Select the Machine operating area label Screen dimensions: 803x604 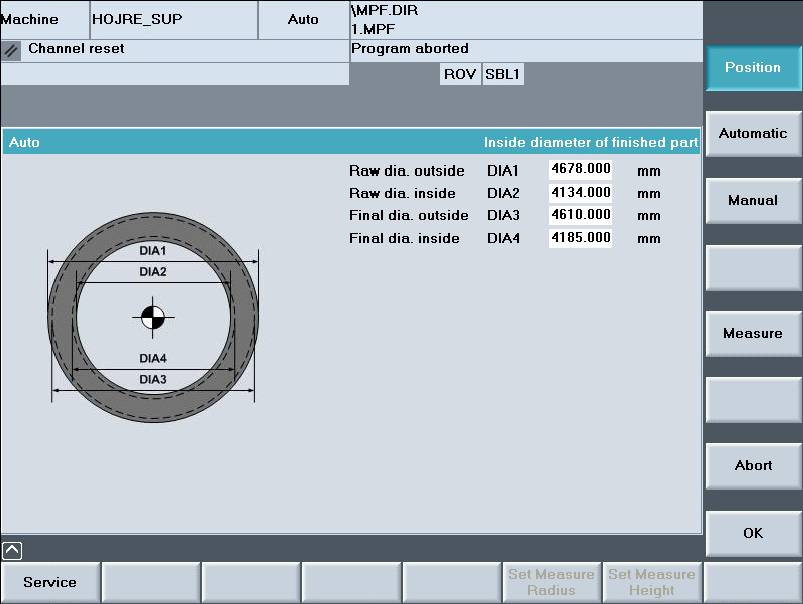tap(30, 19)
